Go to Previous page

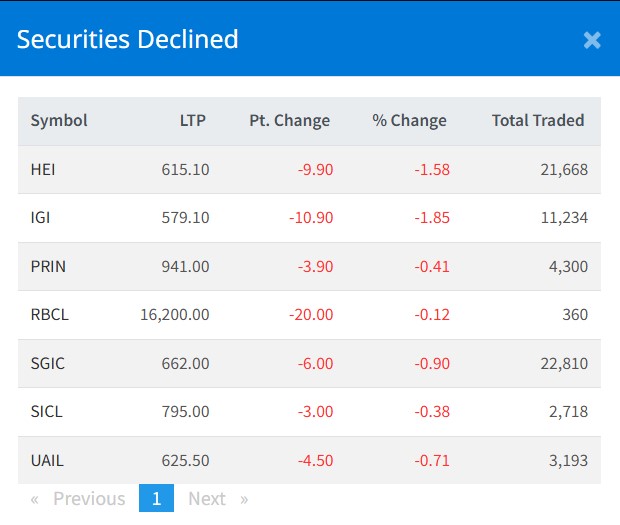79,498
